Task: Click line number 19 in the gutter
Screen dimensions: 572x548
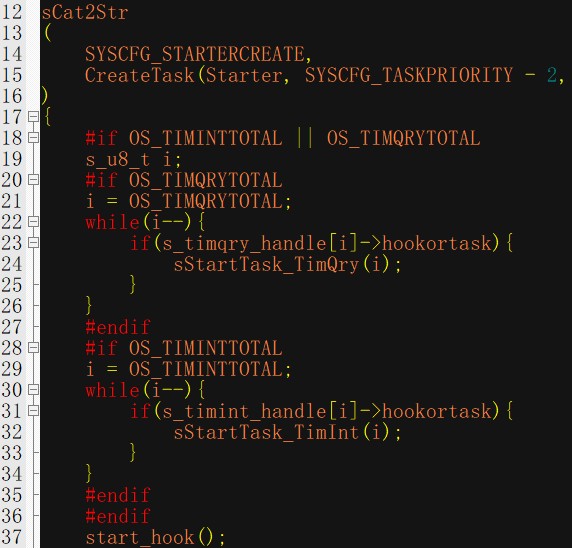Action: 12,159
